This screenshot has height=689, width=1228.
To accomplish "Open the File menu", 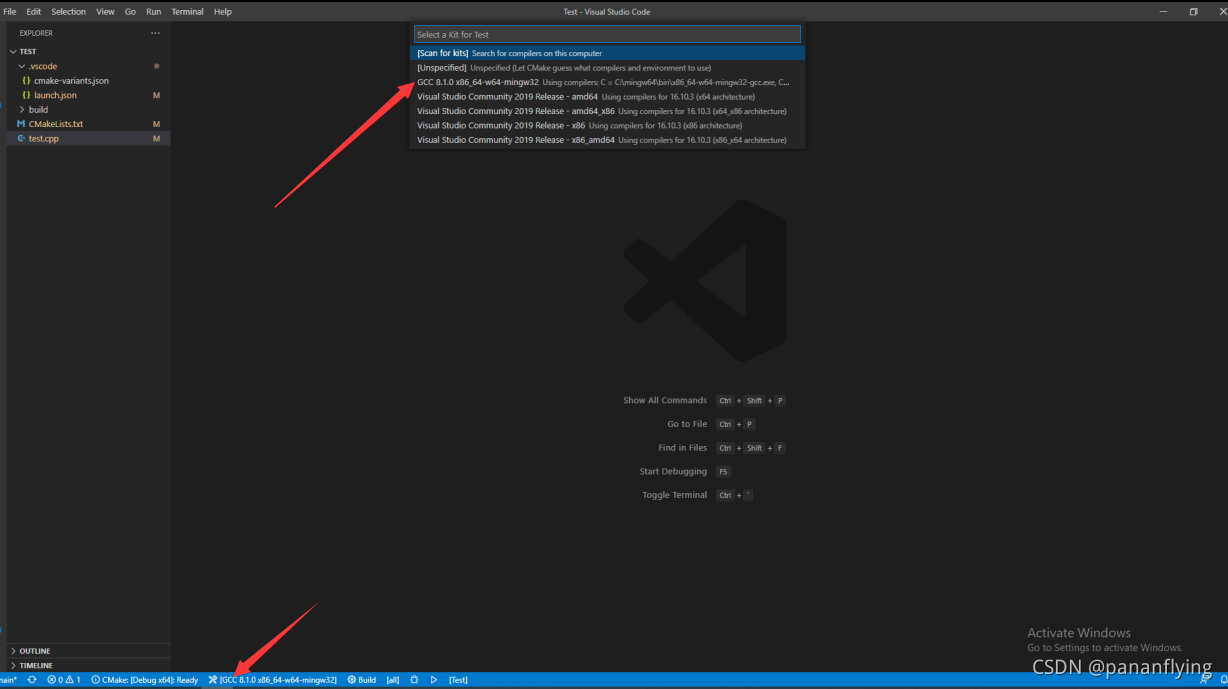I will coord(10,12).
